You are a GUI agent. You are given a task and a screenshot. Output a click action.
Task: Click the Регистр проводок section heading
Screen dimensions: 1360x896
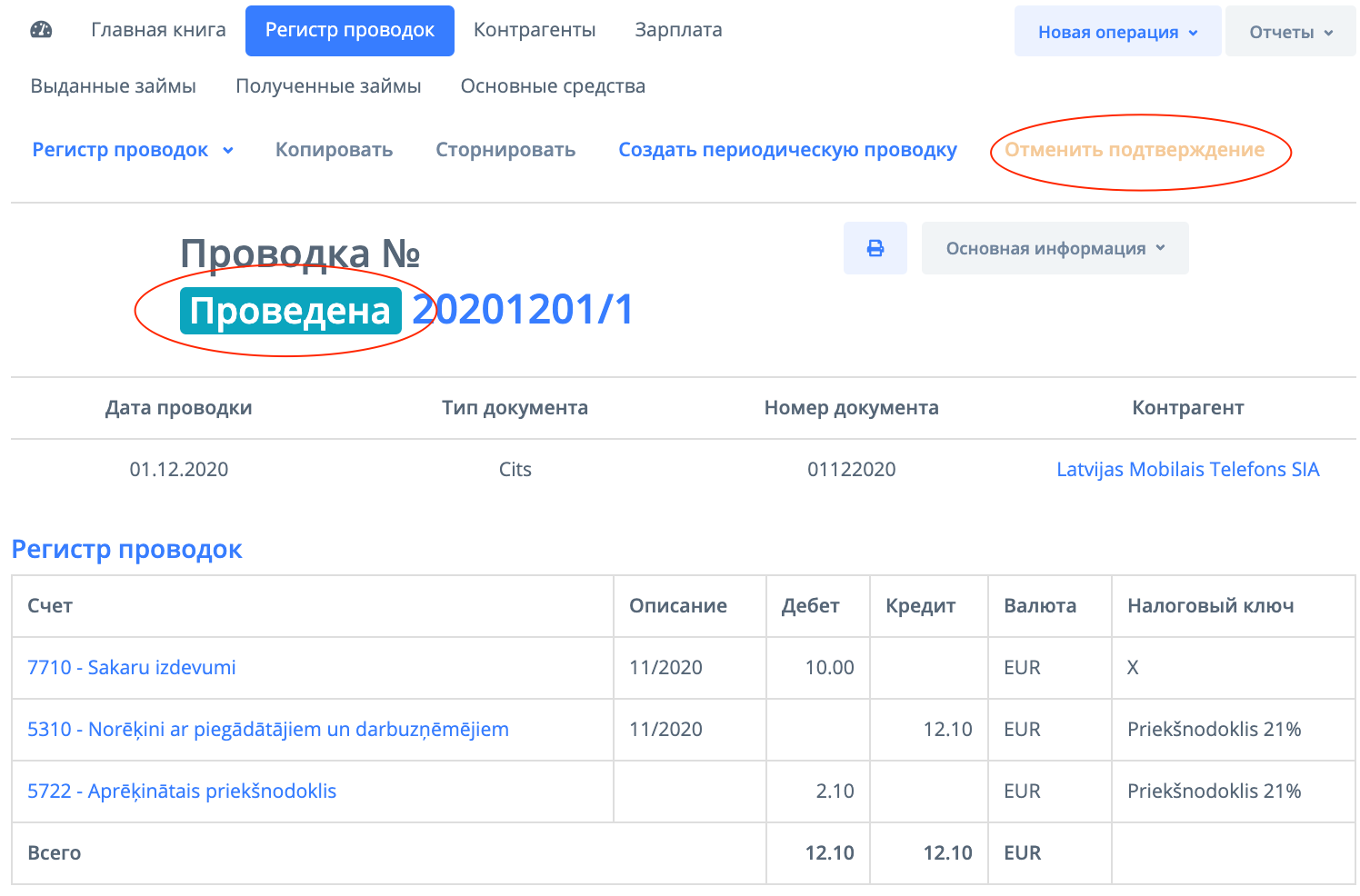coord(126,550)
